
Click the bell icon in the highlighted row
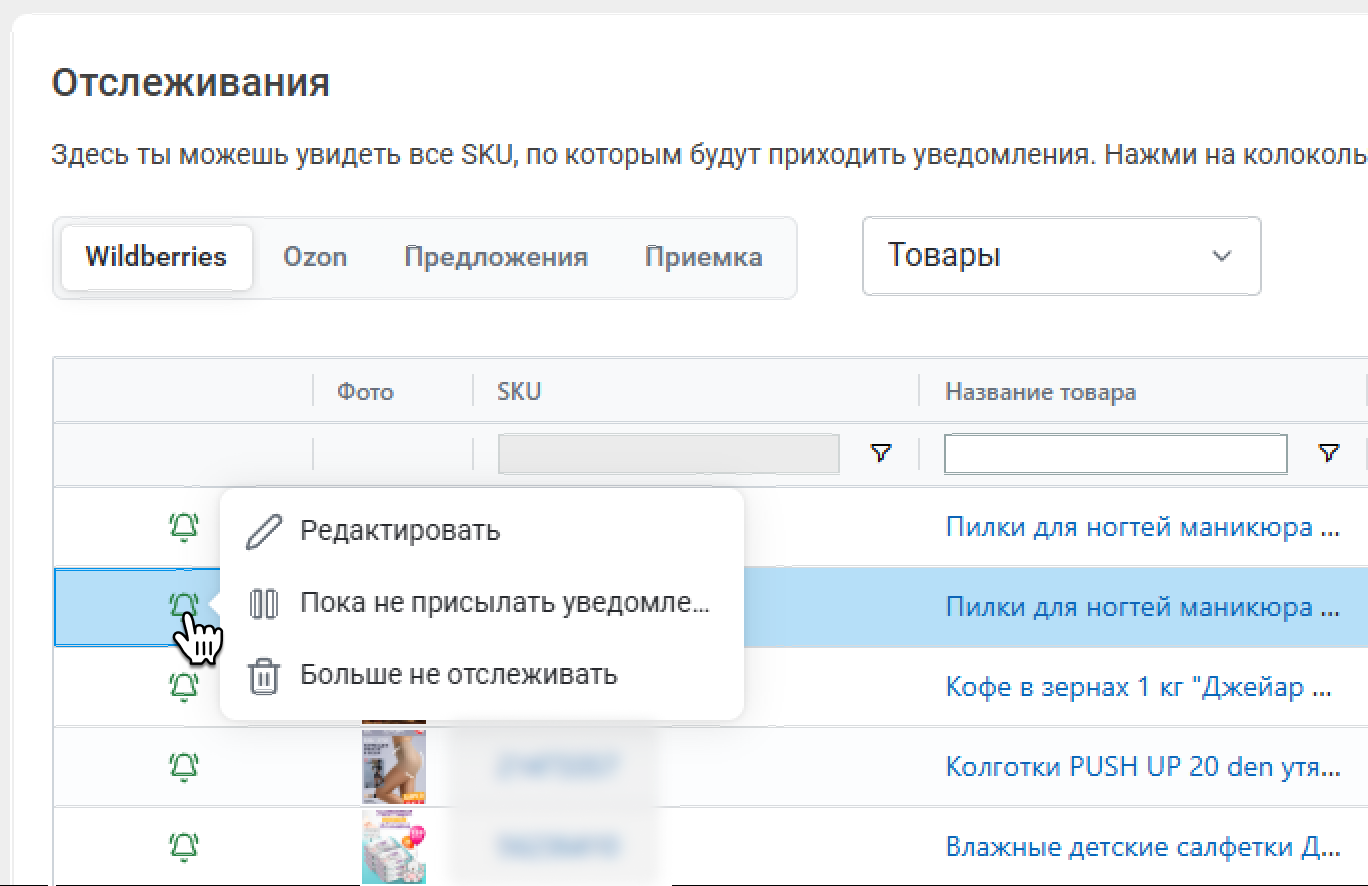click(x=183, y=606)
